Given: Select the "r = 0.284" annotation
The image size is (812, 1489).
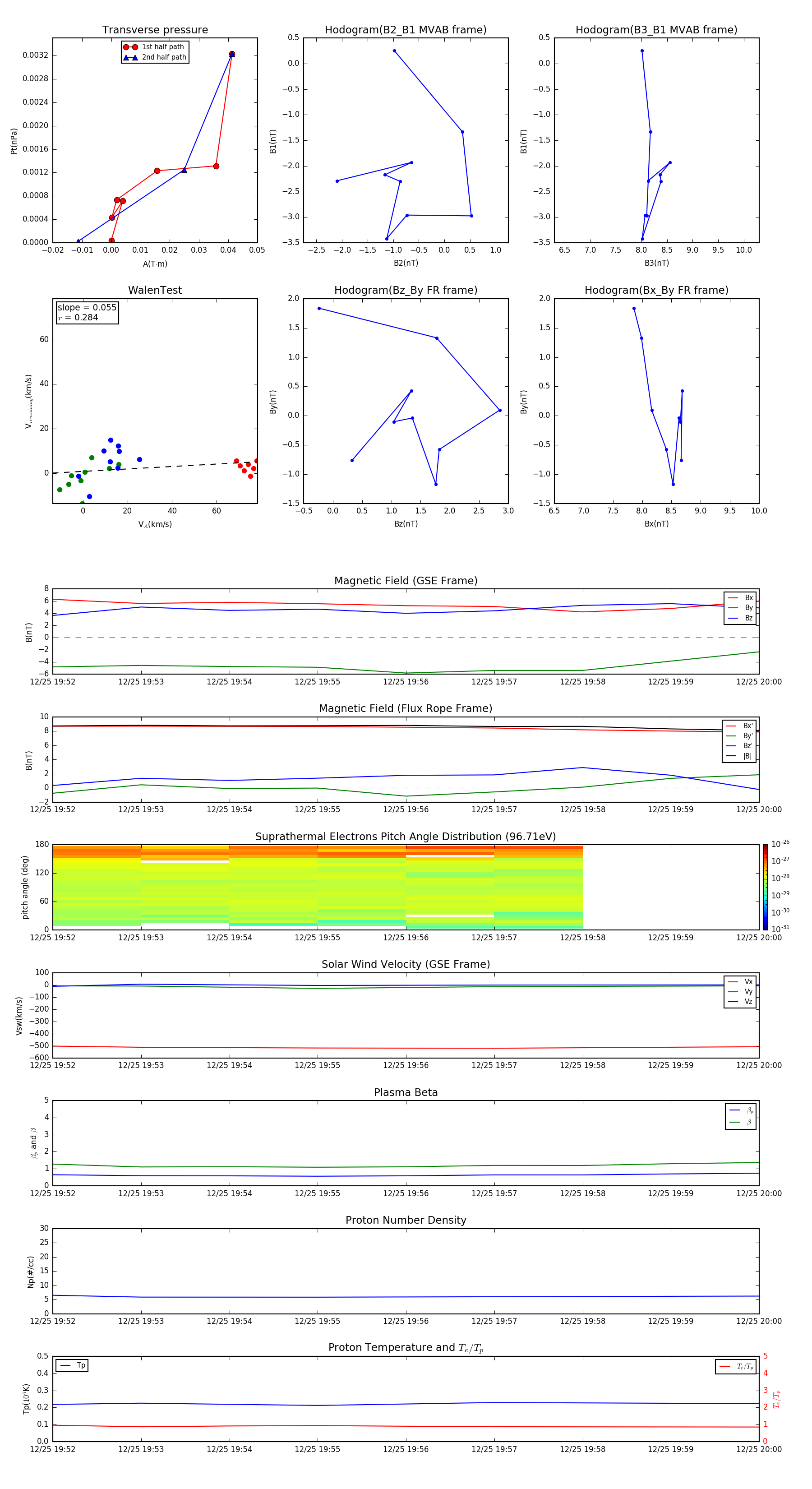Looking at the screenshot, I should click(x=78, y=317).
